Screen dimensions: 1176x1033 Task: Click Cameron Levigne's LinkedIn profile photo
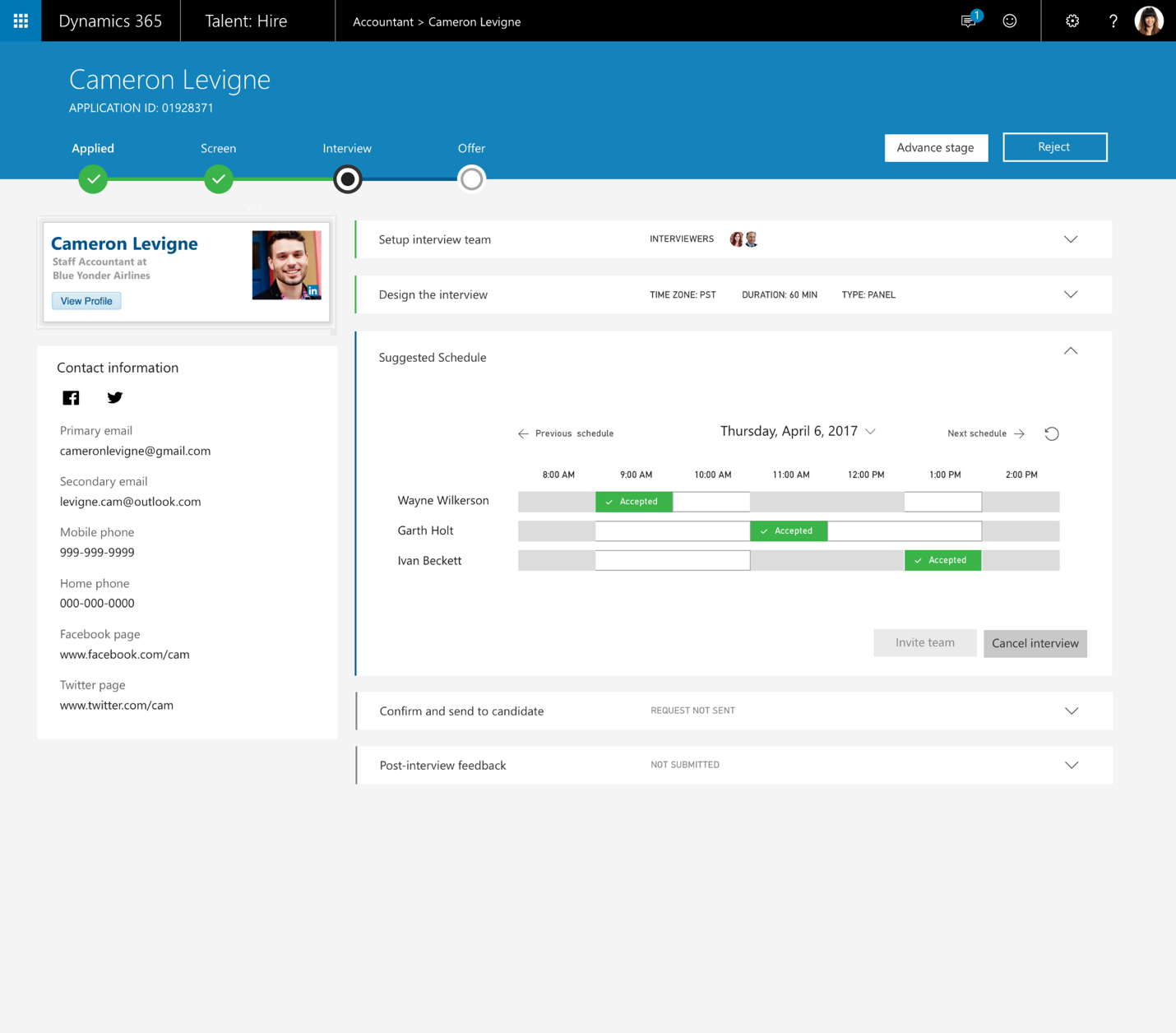(x=286, y=265)
